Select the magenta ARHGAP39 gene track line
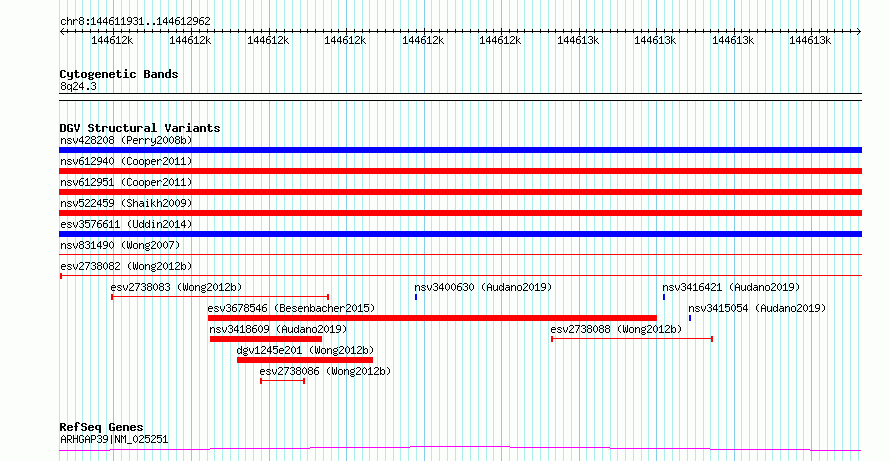This screenshot has height=461, width=890. pyautogui.click(x=460, y=448)
